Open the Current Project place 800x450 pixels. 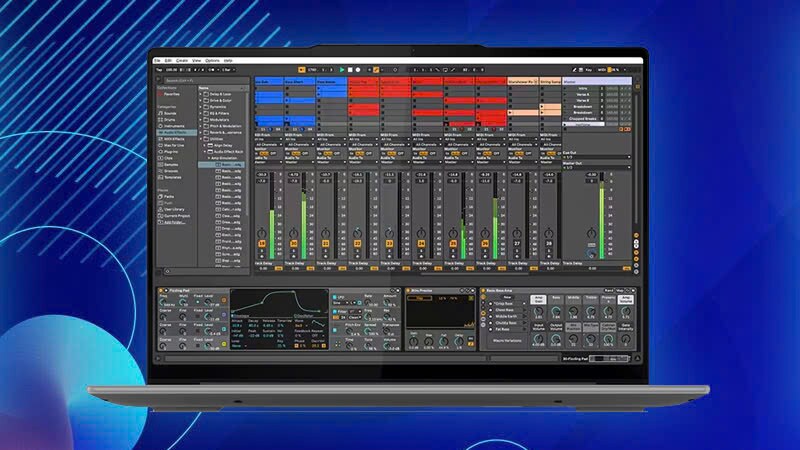[x=174, y=216]
